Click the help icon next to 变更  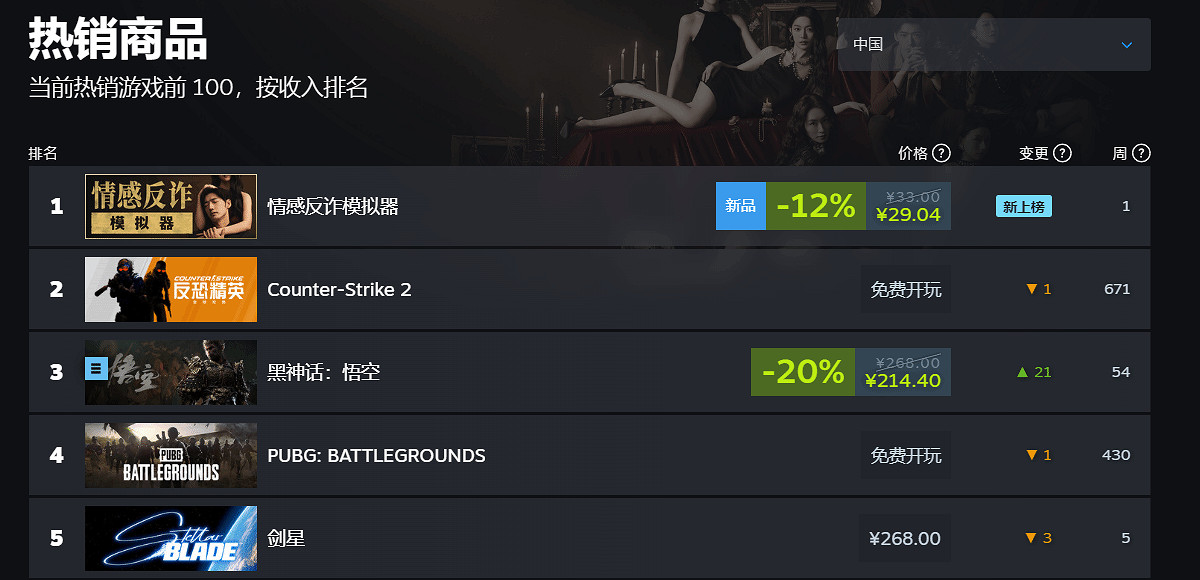coord(1062,153)
